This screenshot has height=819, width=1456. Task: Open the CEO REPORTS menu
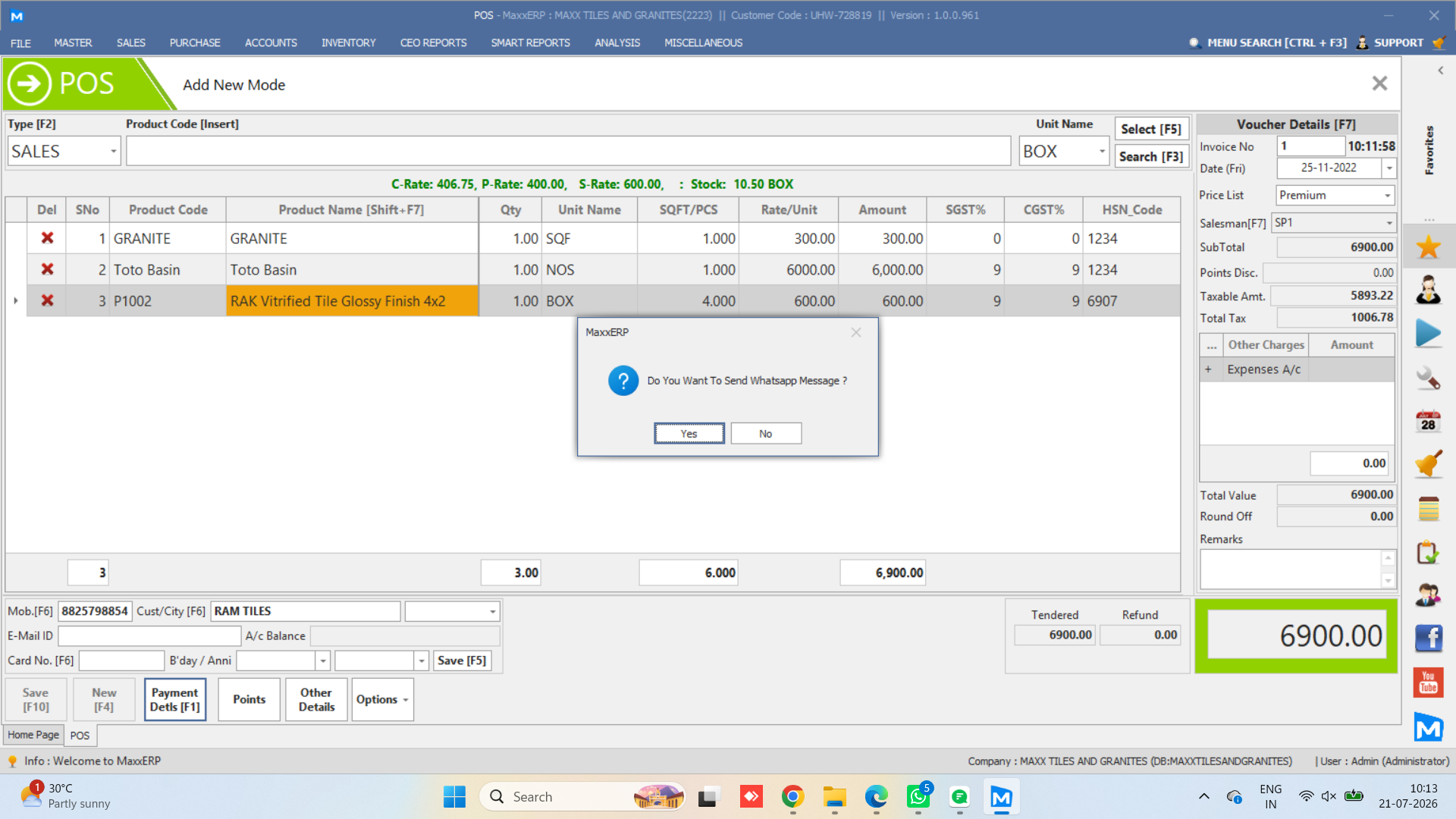pos(433,43)
